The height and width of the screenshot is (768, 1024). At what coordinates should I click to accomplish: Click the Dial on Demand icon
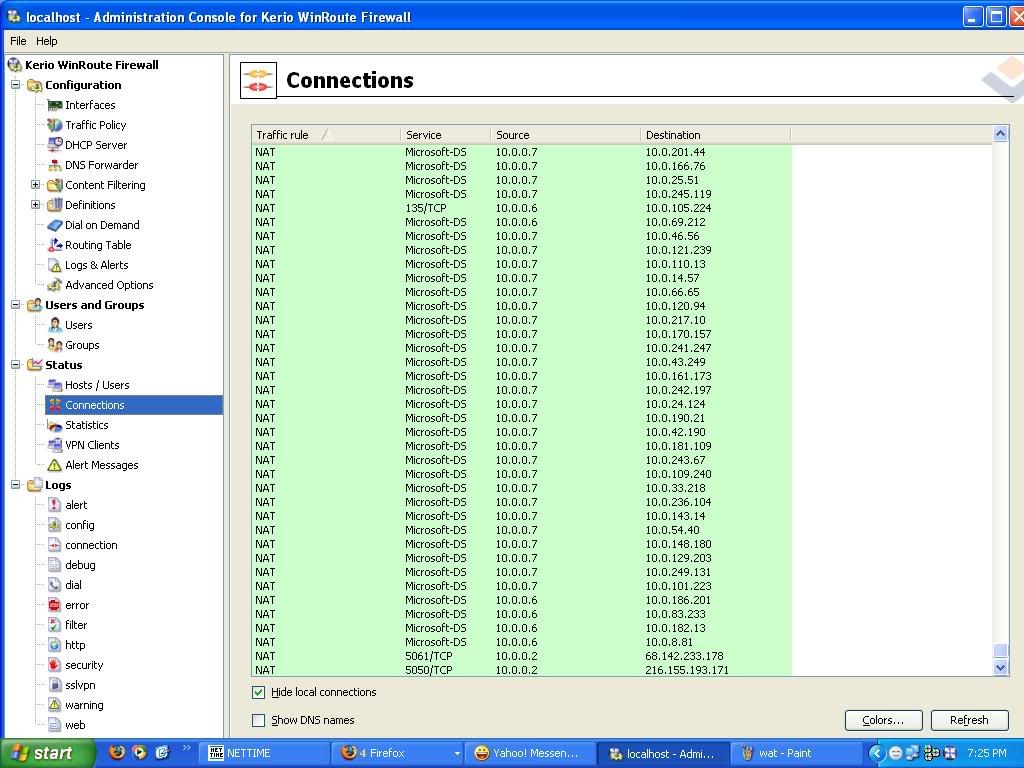pos(55,225)
